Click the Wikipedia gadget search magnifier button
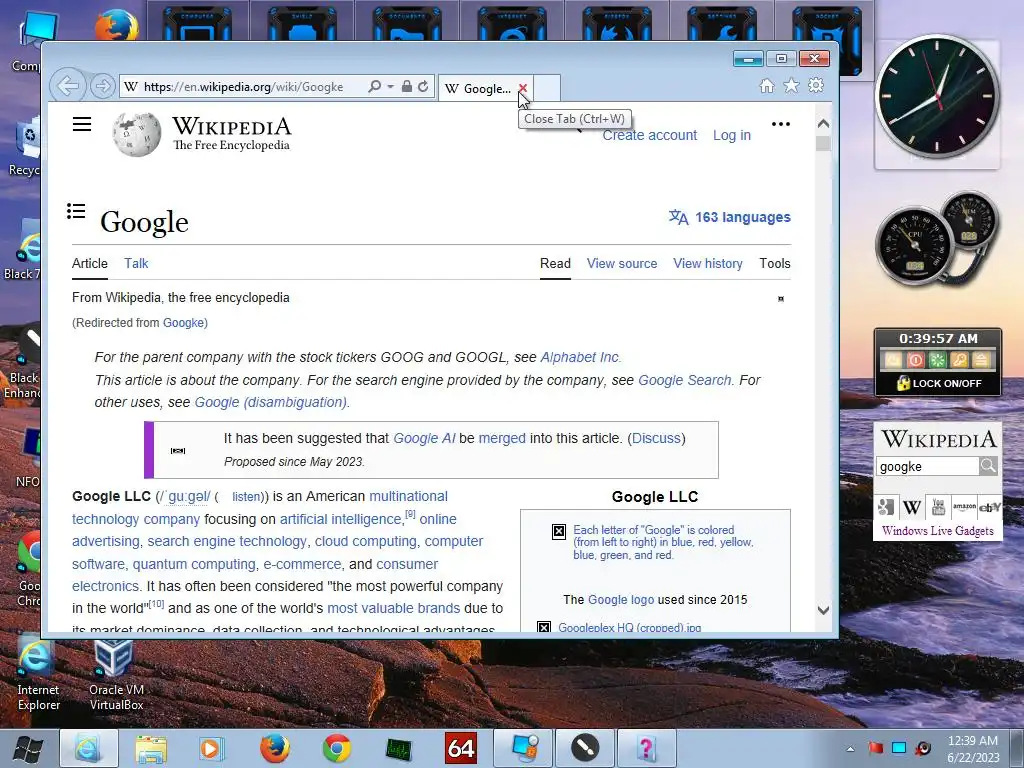This screenshot has width=1024, height=768. [x=988, y=466]
